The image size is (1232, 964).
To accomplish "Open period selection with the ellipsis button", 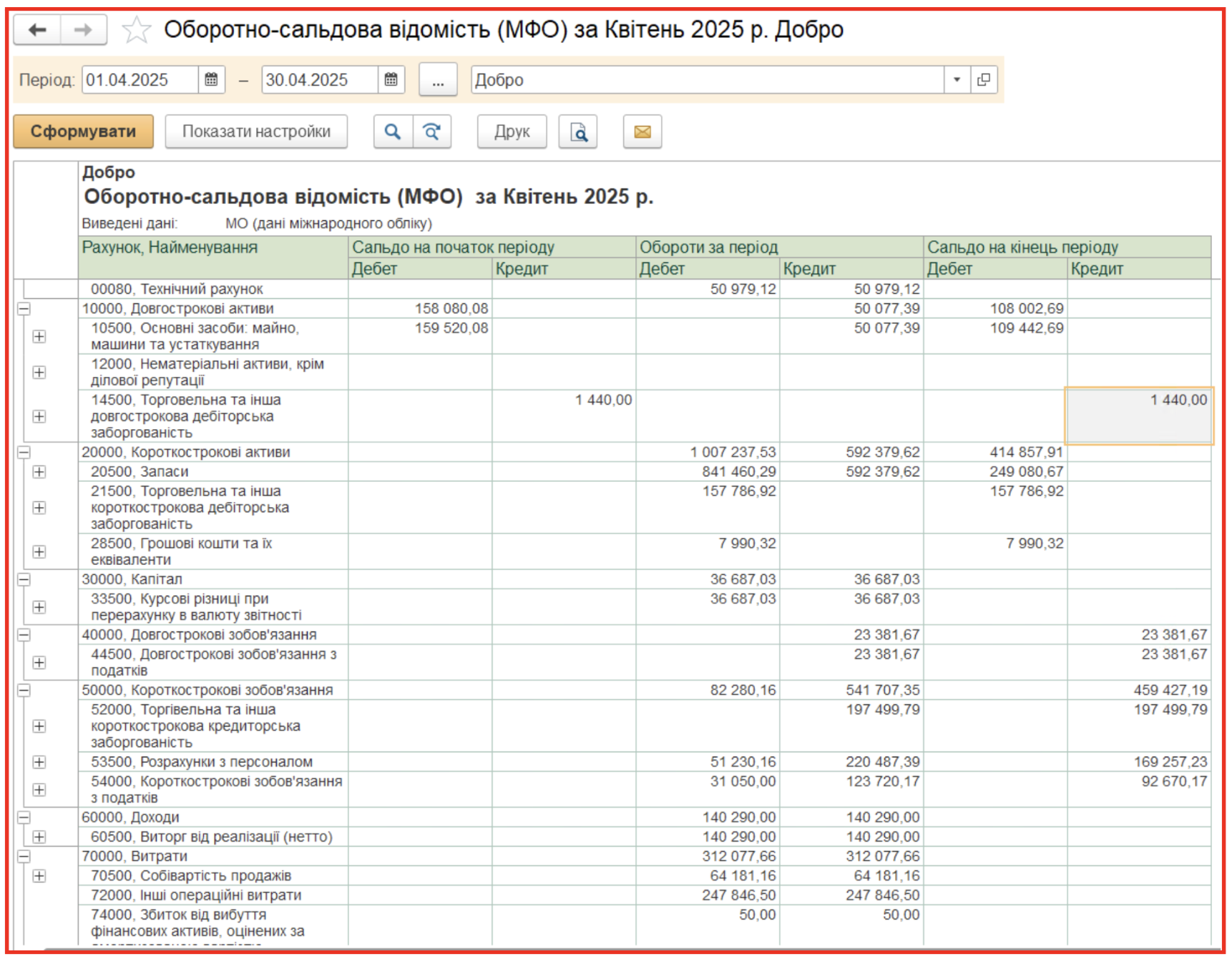I will tap(438, 79).
